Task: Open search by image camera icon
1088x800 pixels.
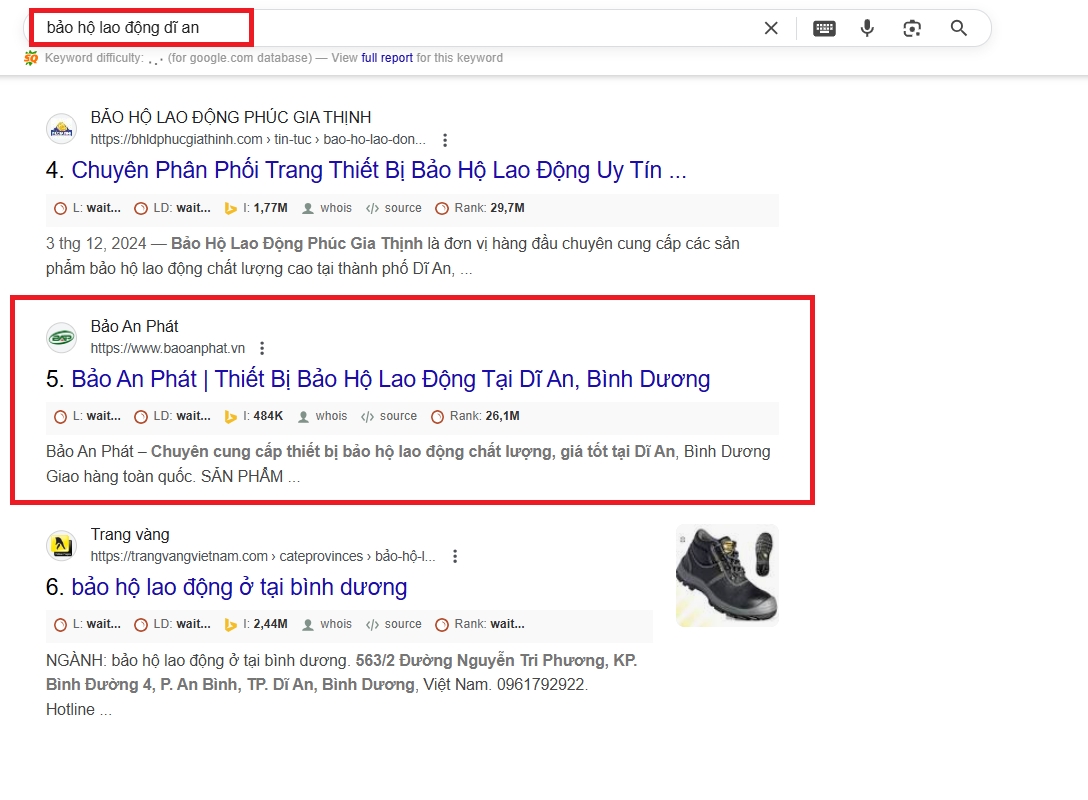Action: (x=912, y=28)
